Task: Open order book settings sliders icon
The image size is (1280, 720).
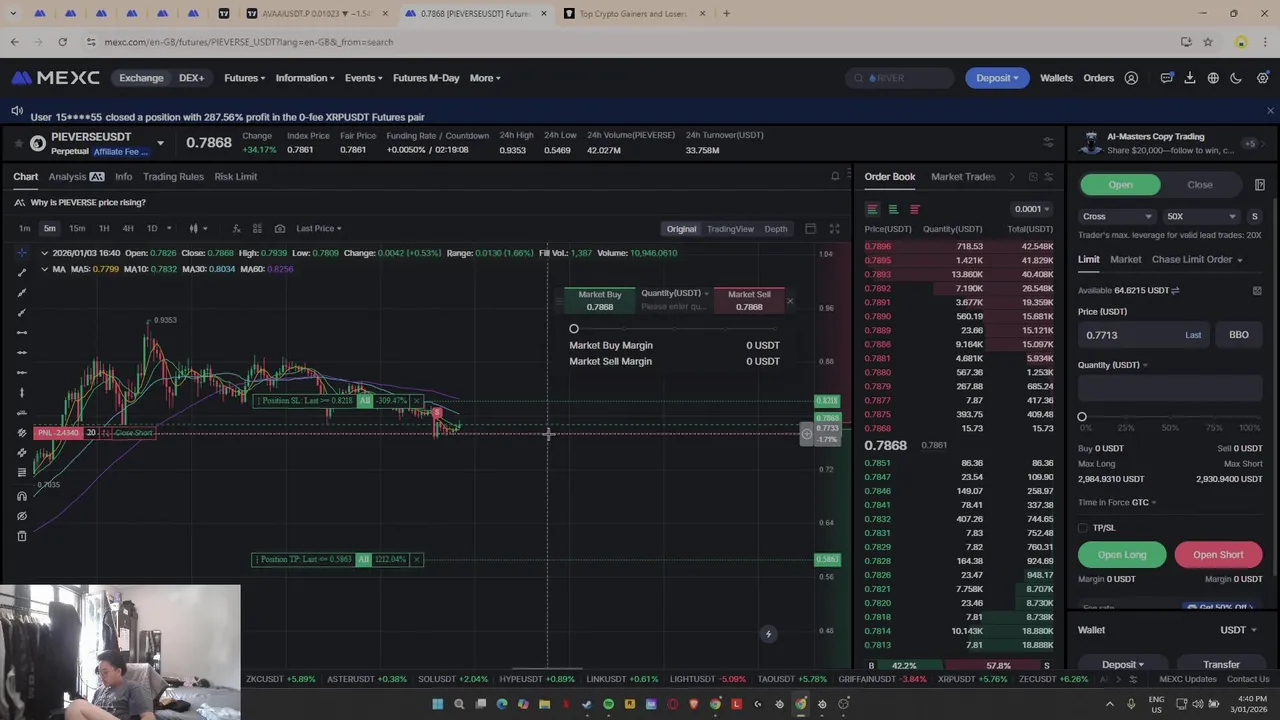Action: pyautogui.click(x=1048, y=177)
